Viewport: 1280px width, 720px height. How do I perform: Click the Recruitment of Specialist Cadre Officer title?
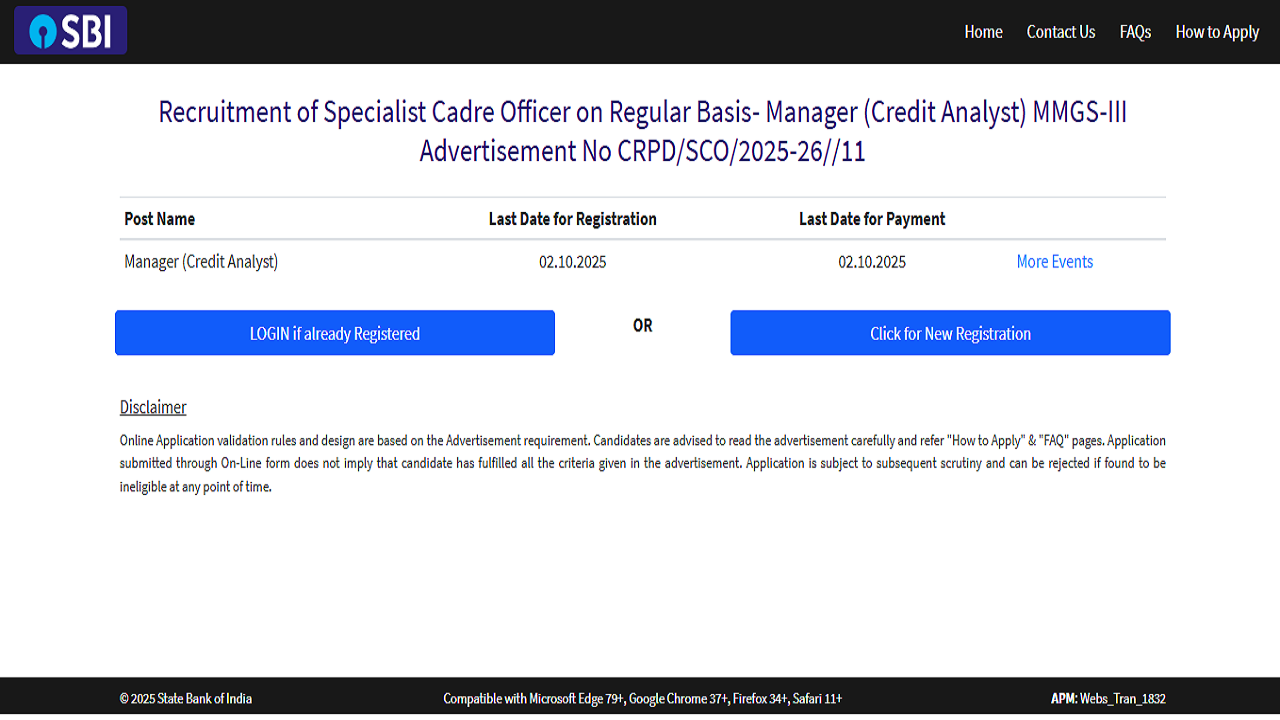click(643, 112)
